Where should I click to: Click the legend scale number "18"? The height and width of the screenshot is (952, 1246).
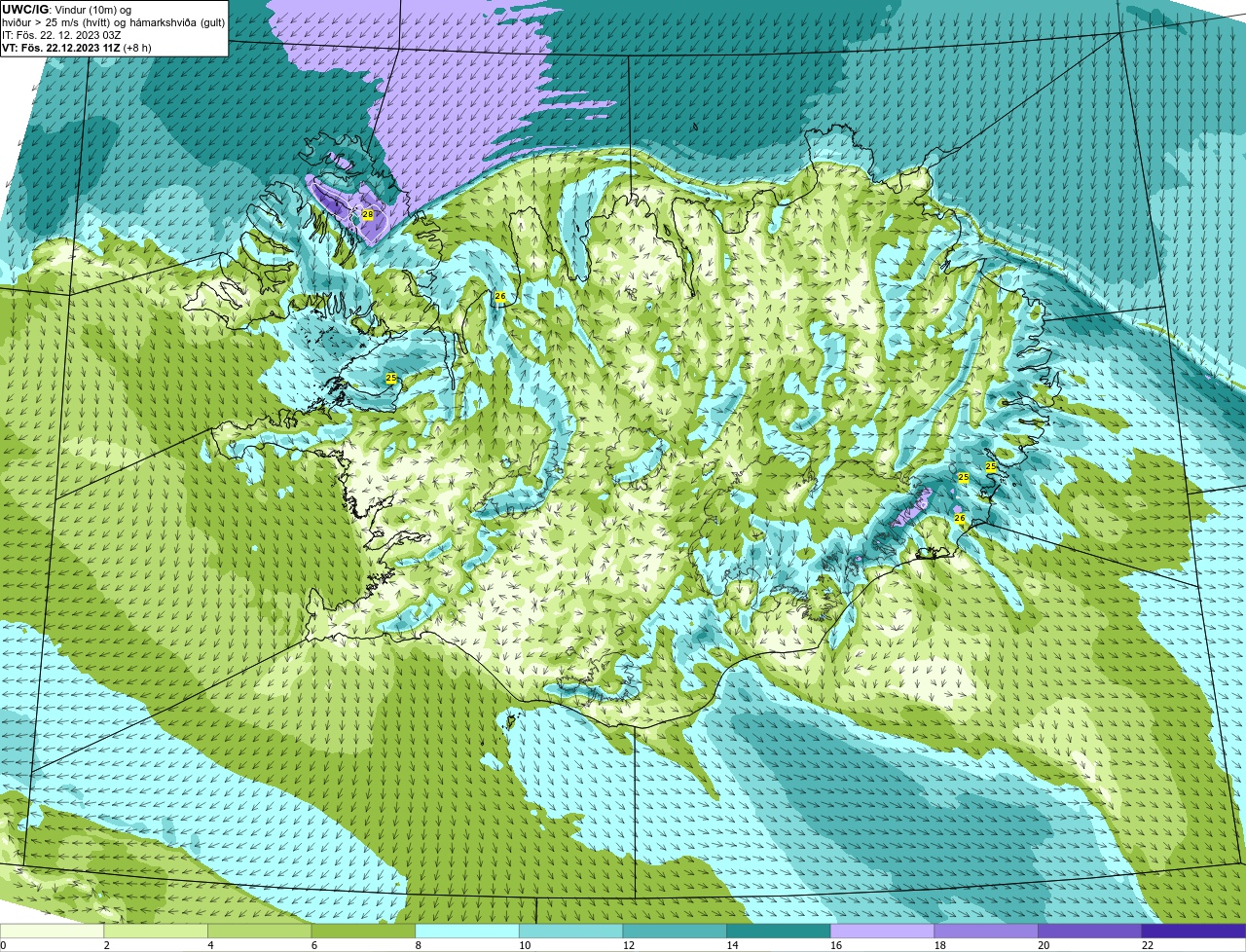coord(940,945)
